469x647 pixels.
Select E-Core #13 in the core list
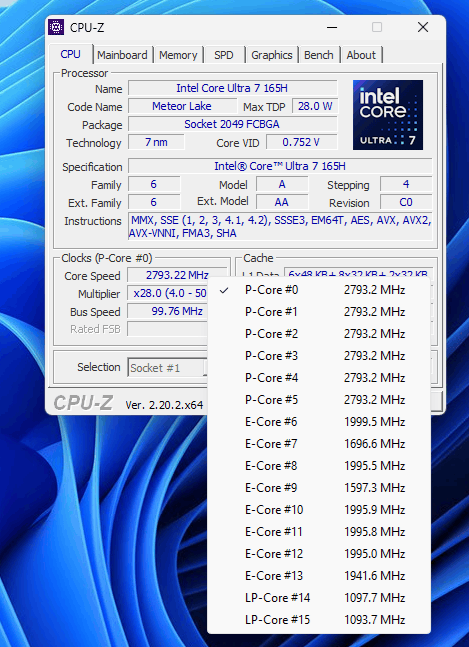click(x=319, y=576)
